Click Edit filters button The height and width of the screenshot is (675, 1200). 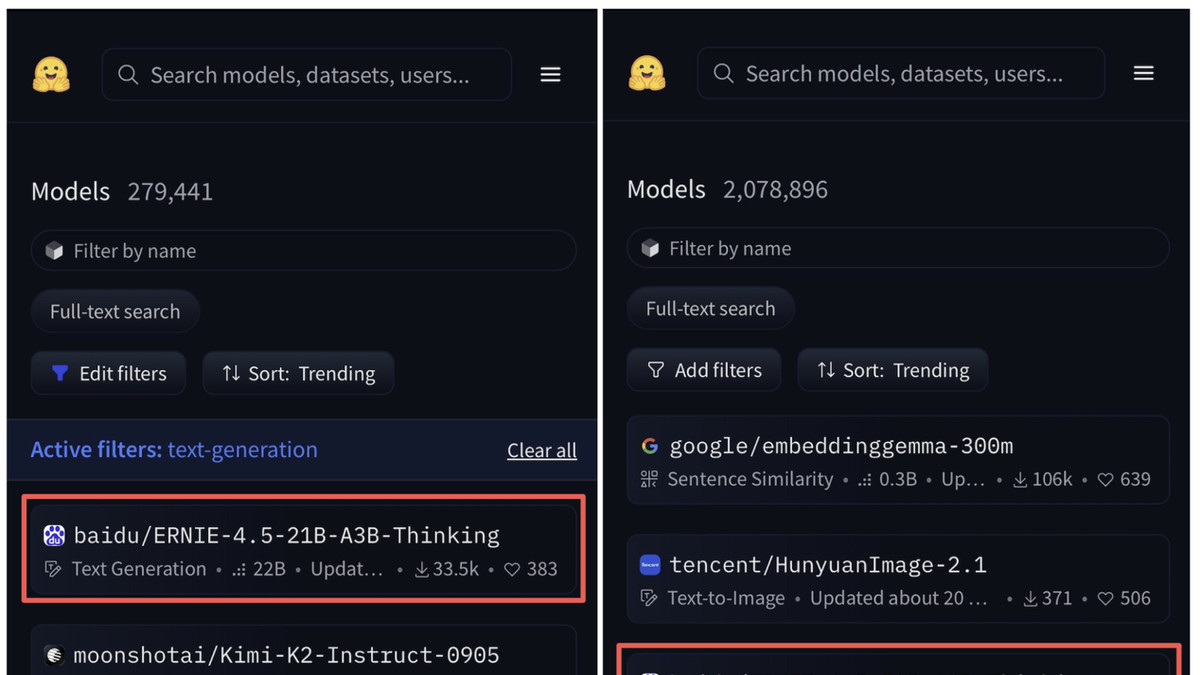[108, 373]
